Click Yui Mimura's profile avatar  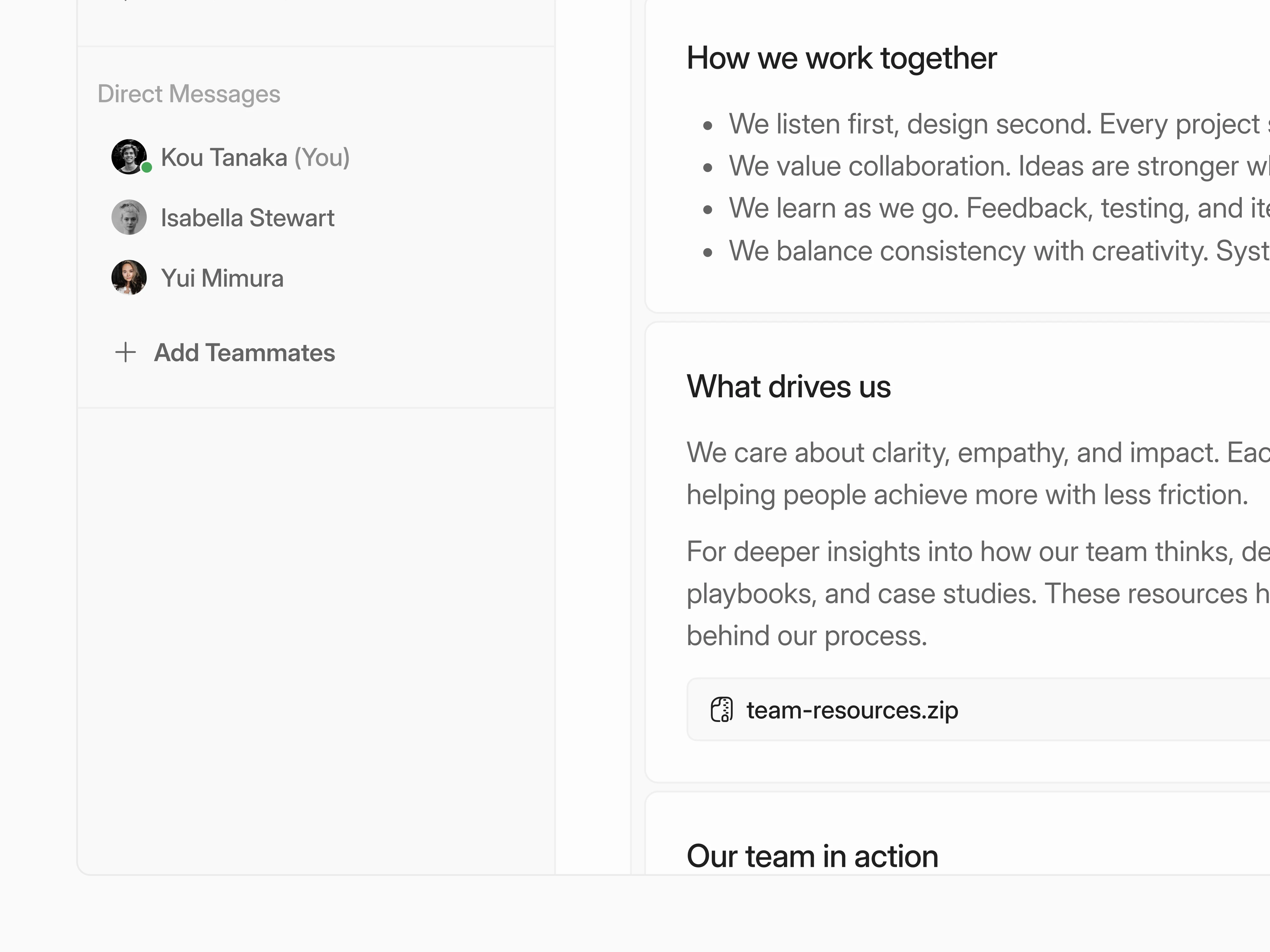pyautogui.click(x=129, y=278)
